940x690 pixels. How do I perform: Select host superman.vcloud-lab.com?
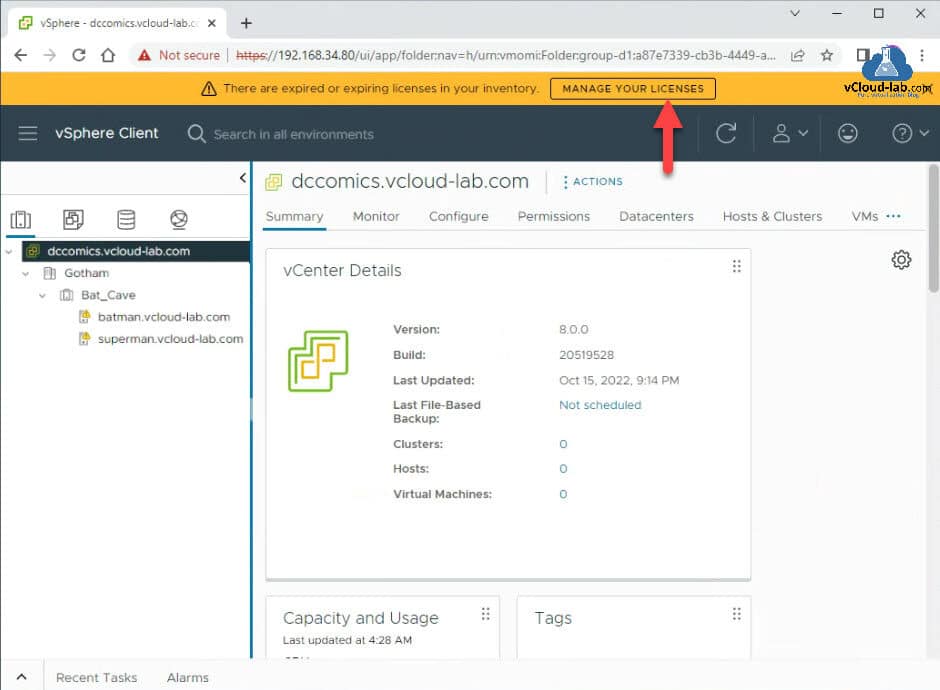[x=170, y=339]
